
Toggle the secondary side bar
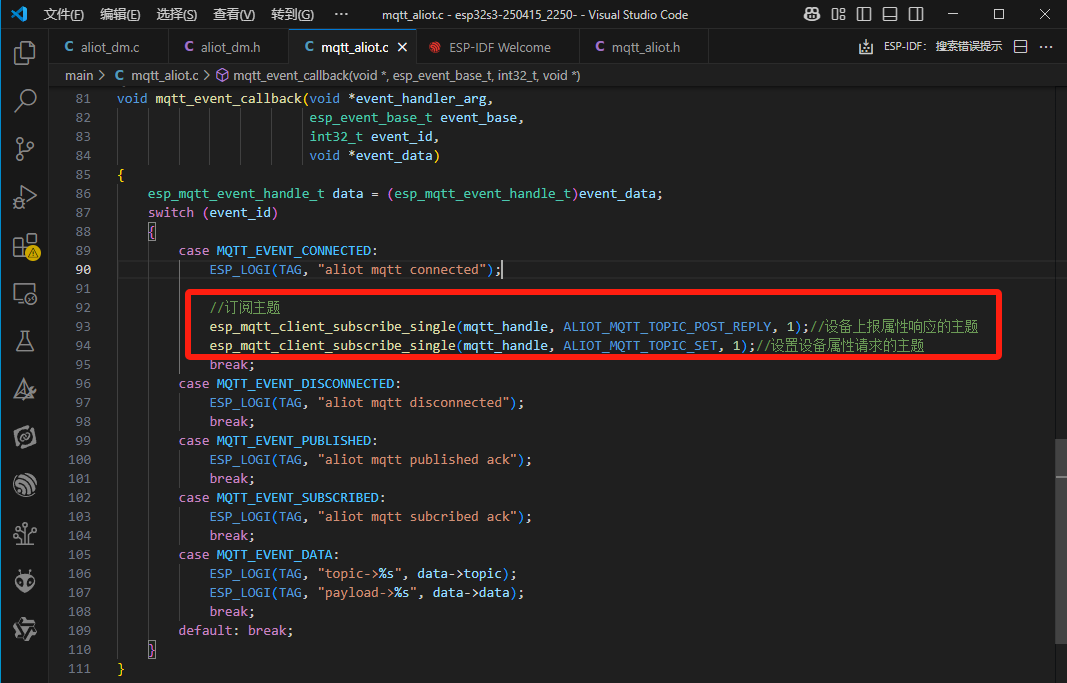tap(916, 14)
